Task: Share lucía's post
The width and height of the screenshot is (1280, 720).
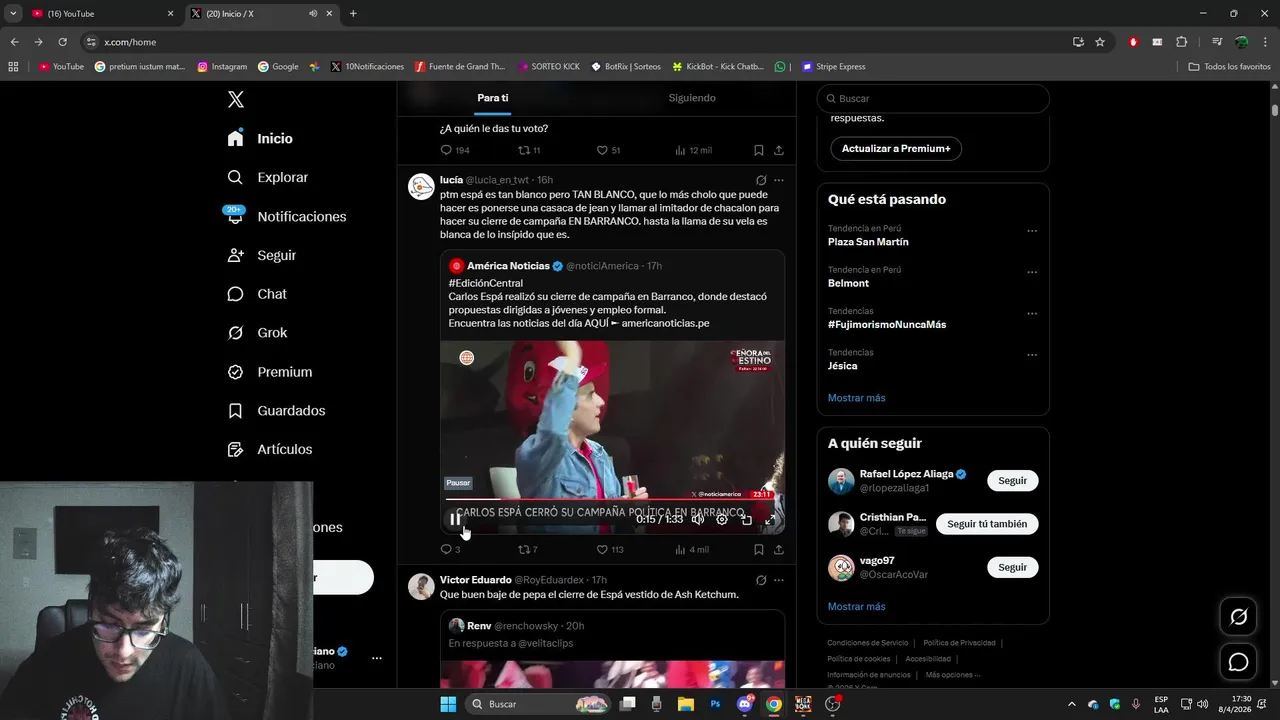Action: [779, 549]
